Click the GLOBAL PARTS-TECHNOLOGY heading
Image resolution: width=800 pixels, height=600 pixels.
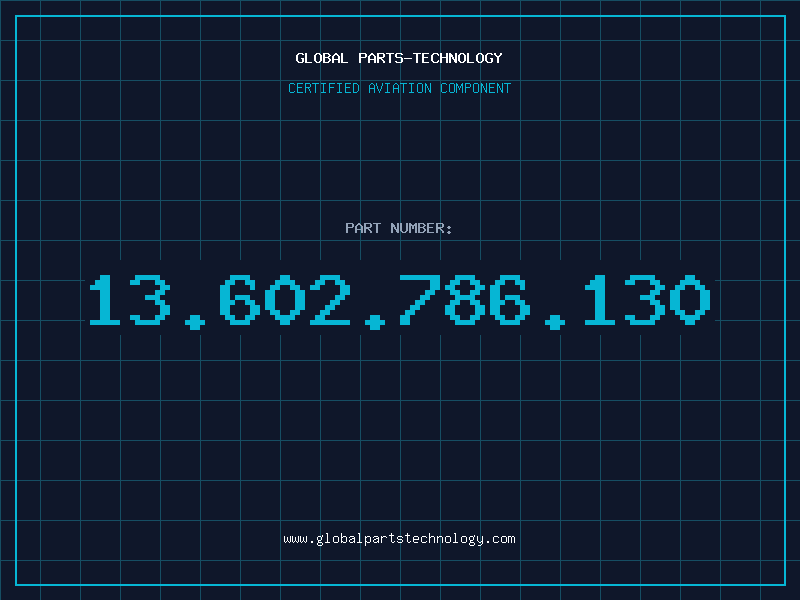coord(399,58)
